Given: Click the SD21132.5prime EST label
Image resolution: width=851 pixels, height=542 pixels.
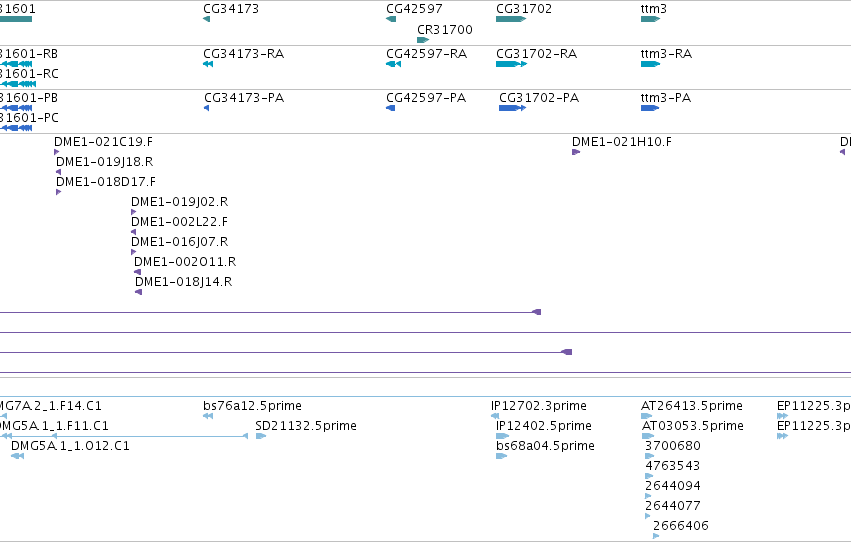Looking at the screenshot, I should point(306,426).
